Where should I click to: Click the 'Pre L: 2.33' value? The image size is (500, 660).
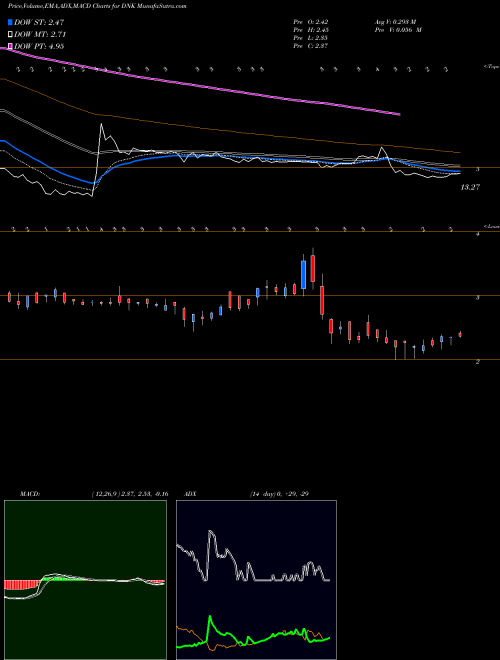click(311, 38)
